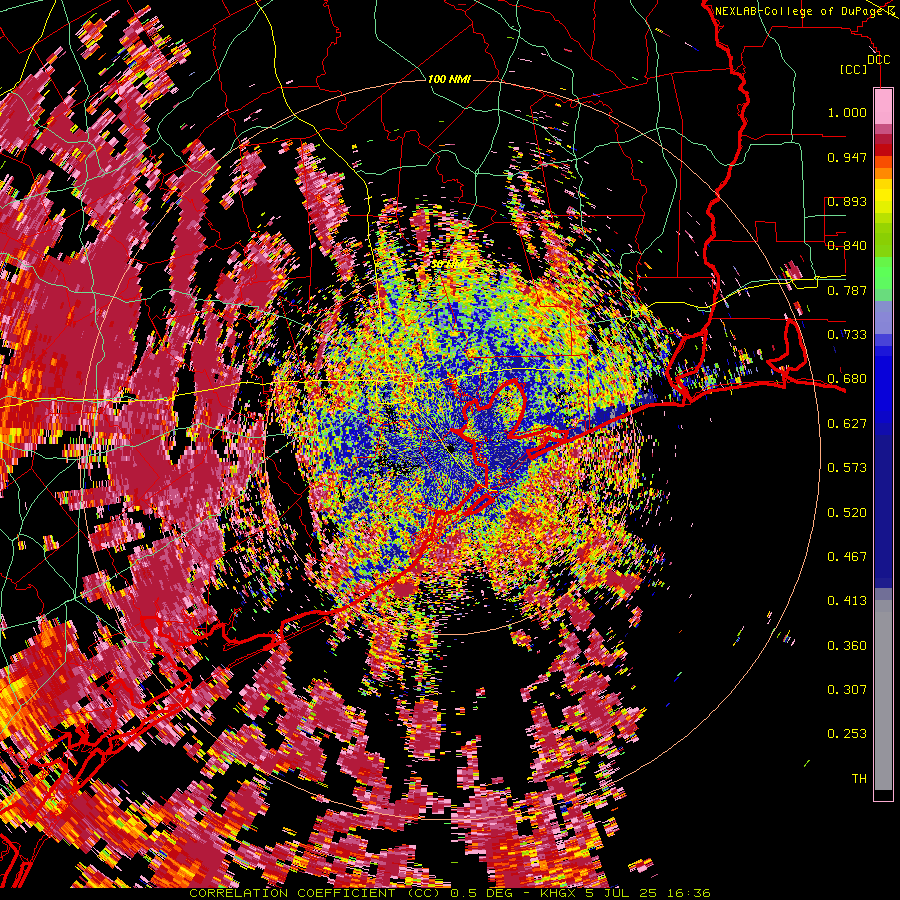Click the 0.253 scale value
The width and height of the screenshot is (900, 900).
click(847, 734)
